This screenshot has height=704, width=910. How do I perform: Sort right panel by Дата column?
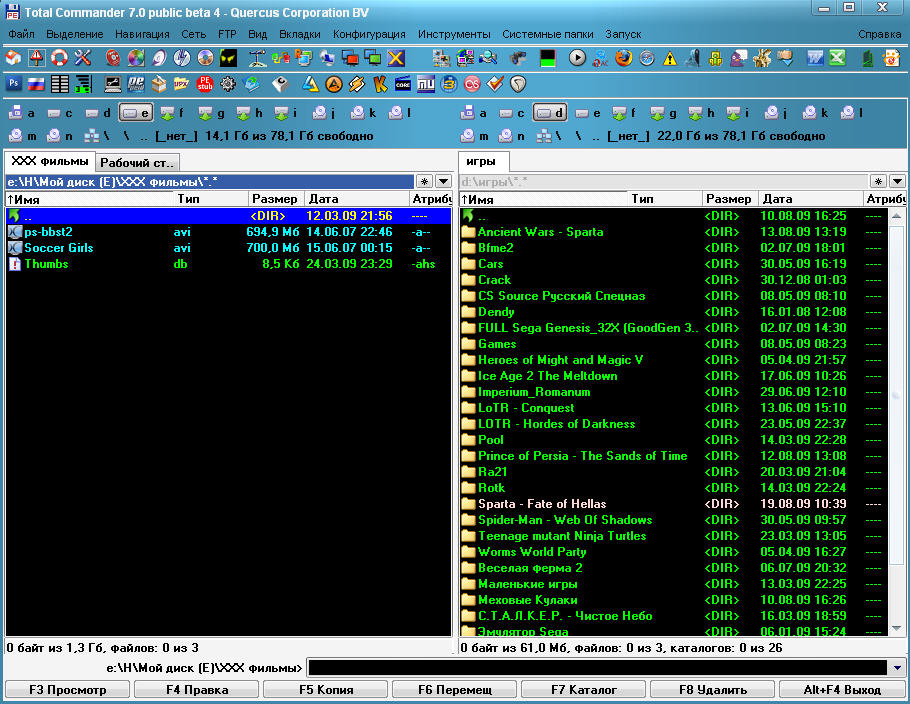tap(811, 198)
